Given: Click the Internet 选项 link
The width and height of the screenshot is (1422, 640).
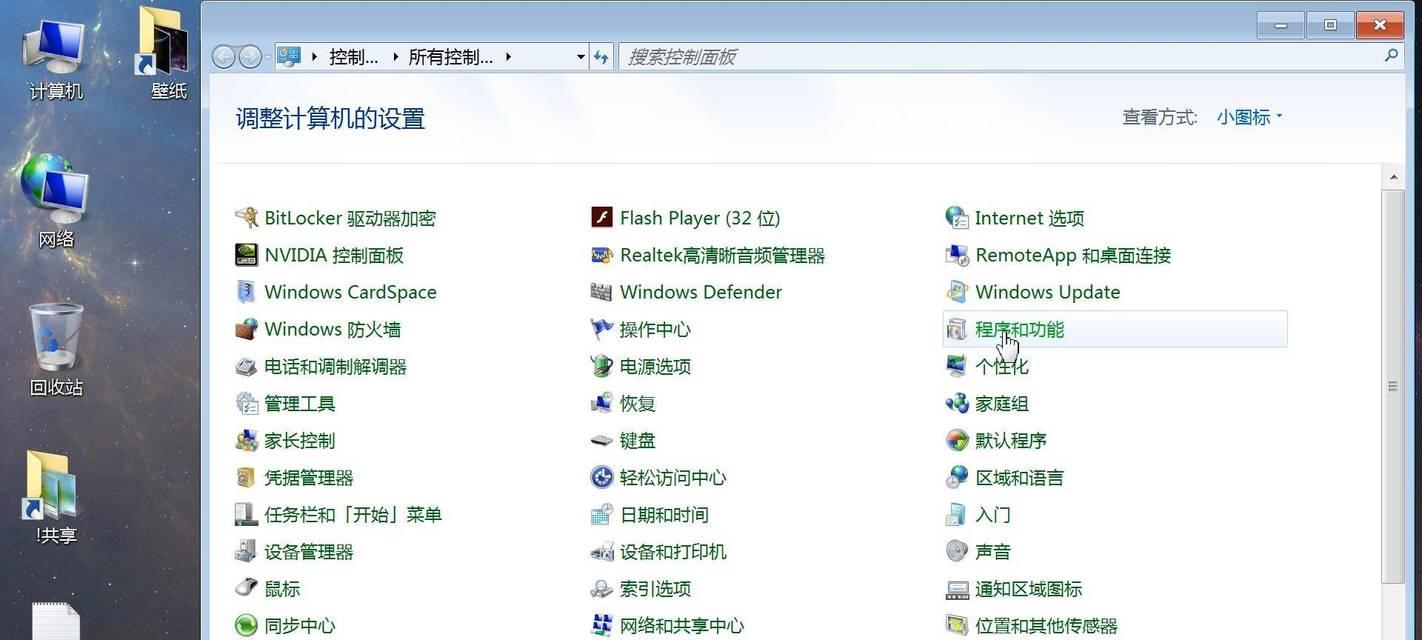Looking at the screenshot, I should (x=1029, y=218).
